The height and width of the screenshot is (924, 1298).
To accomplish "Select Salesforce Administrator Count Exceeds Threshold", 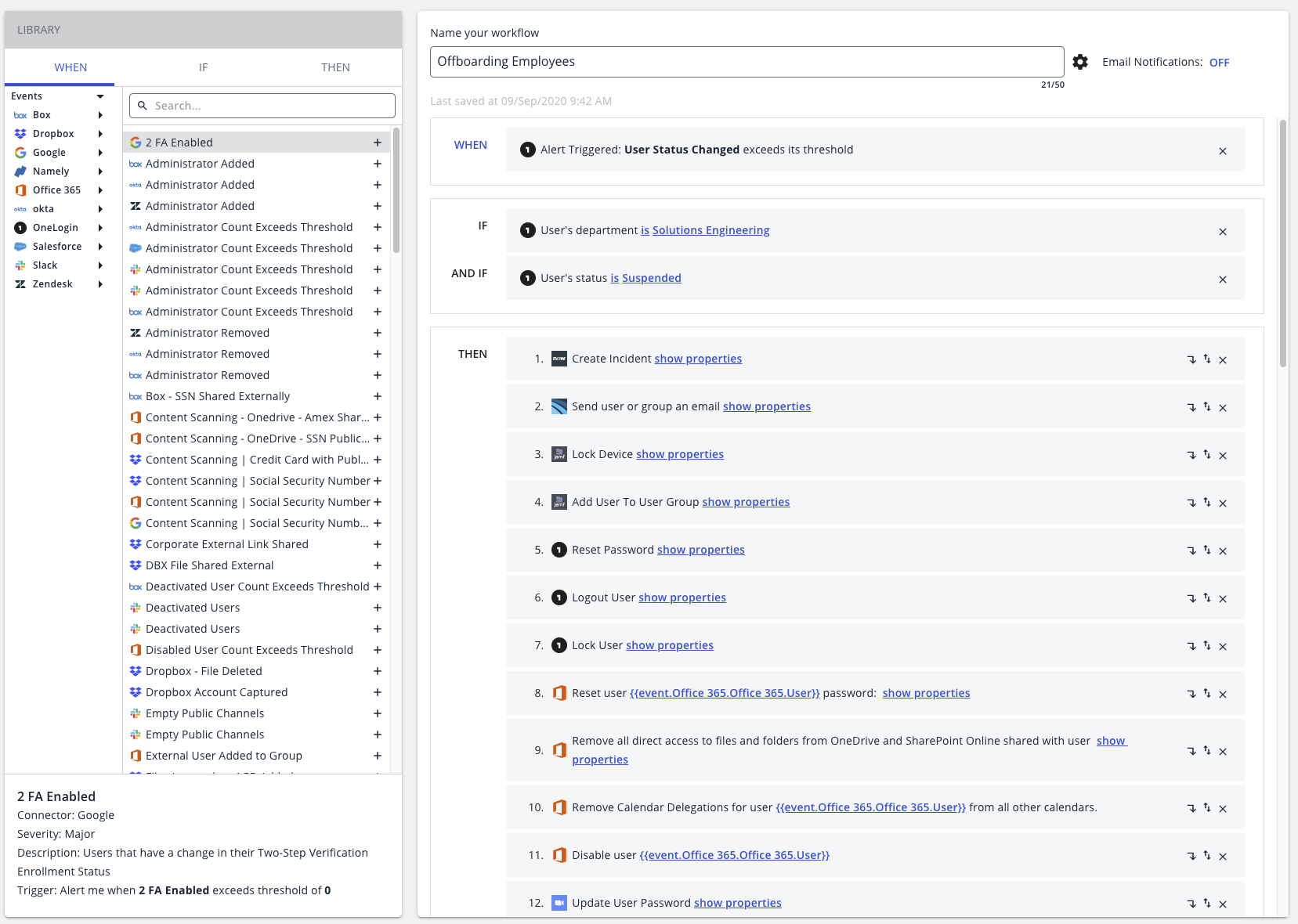I will (x=257, y=248).
